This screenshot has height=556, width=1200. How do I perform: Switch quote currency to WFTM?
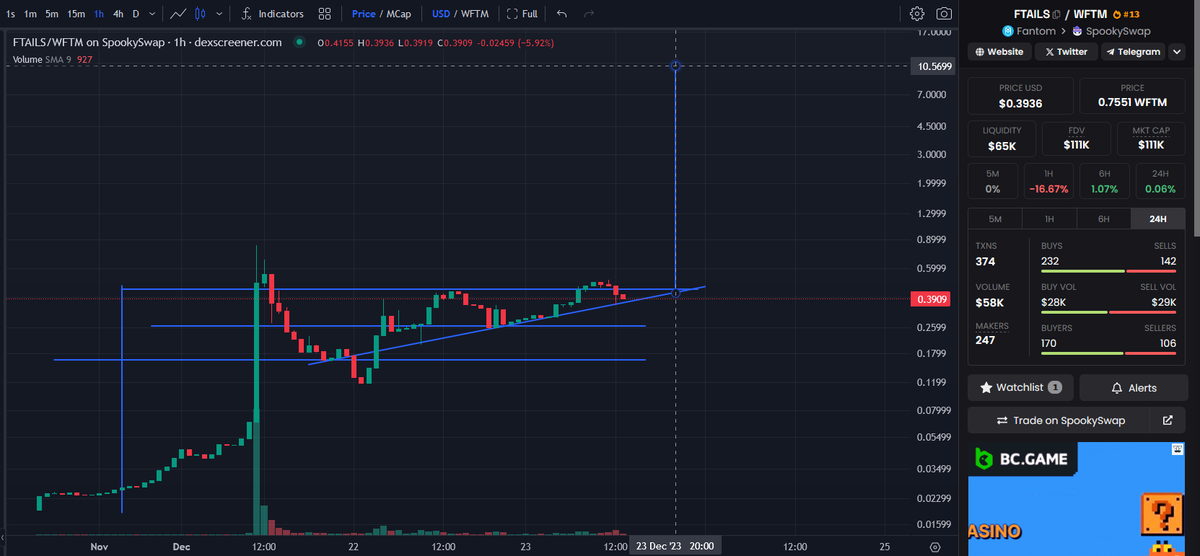pos(474,14)
